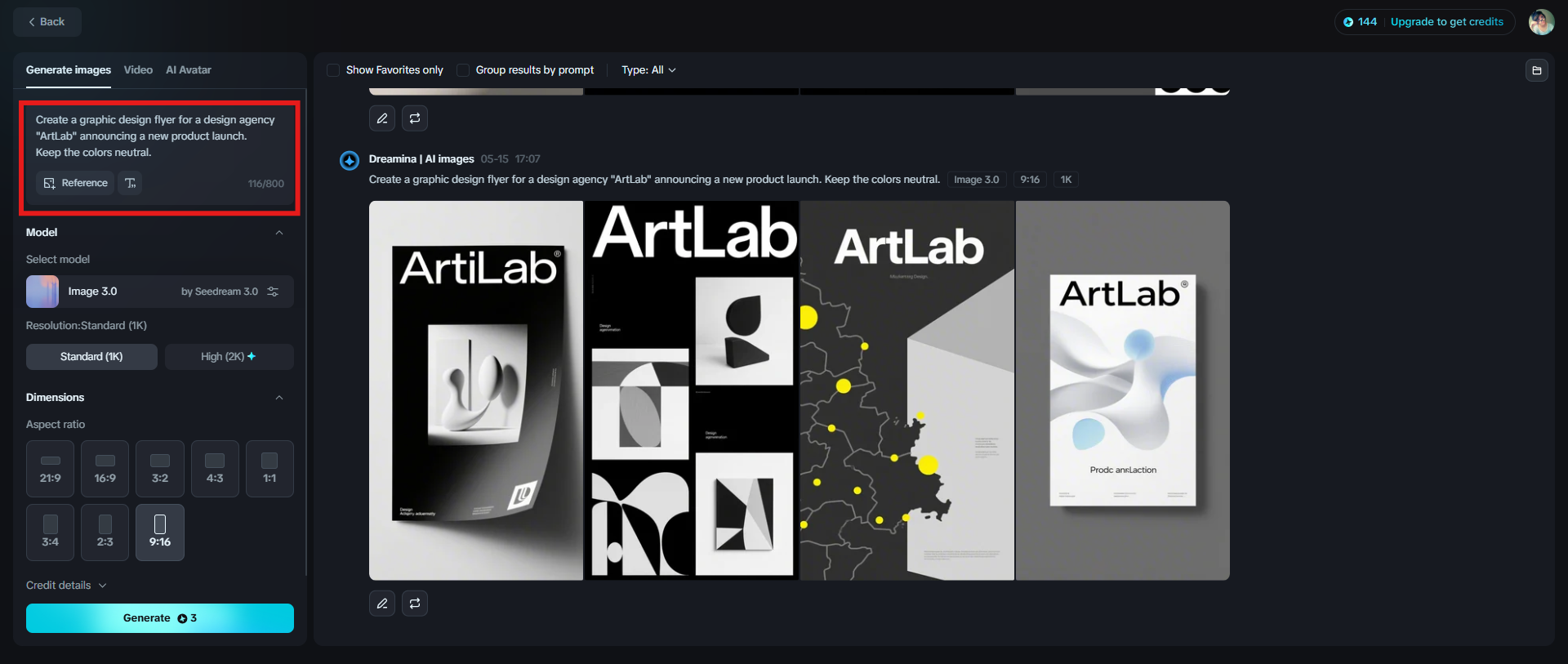1568x664 pixels.
Task: Click the edit pencil icon above Dreamina header
Action: click(x=382, y=118)
